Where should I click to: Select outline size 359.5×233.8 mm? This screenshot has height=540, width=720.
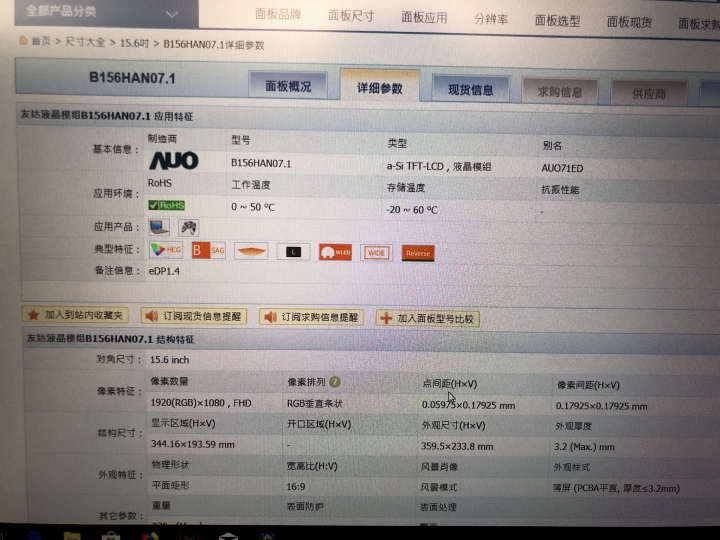[x=457, y=446]
